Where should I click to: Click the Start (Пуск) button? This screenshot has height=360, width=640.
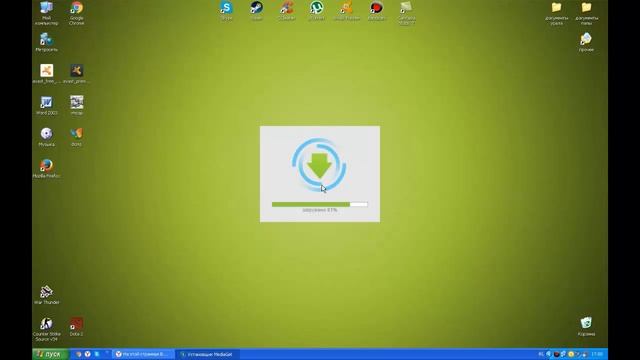tap(51, 354)
